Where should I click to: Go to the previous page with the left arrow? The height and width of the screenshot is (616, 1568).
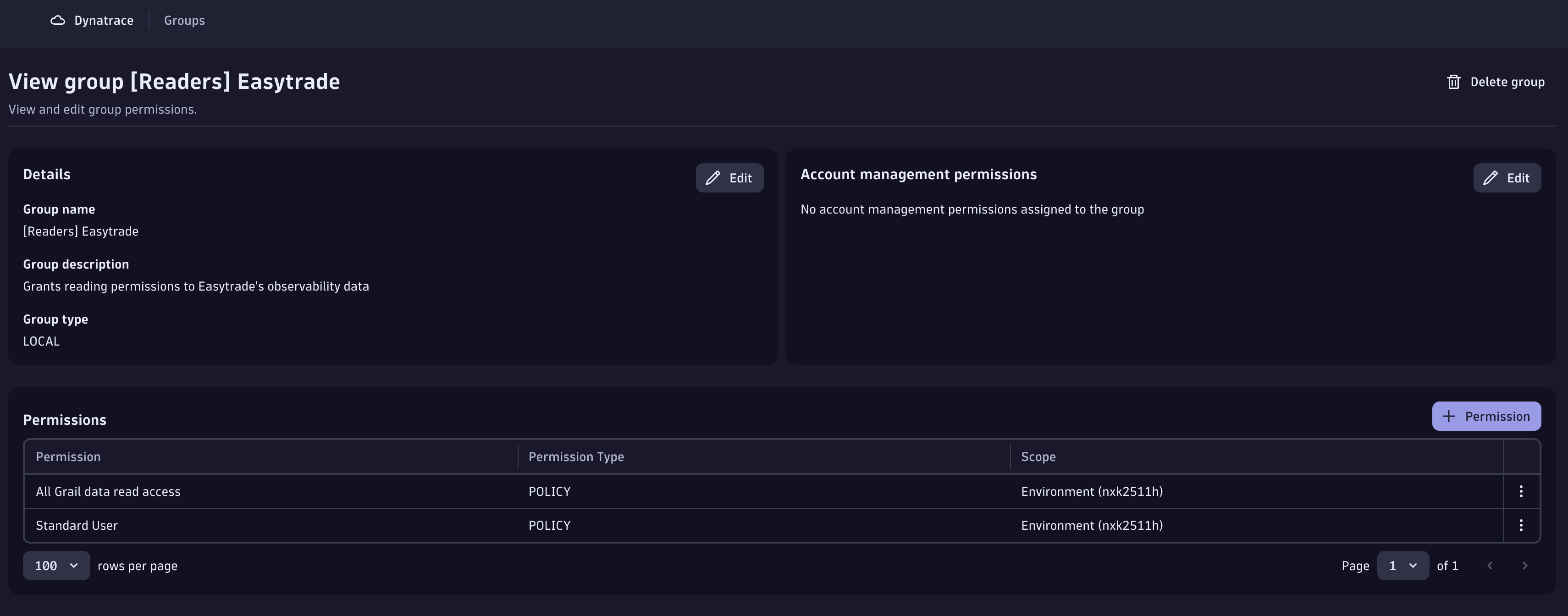coord(1490,566)
